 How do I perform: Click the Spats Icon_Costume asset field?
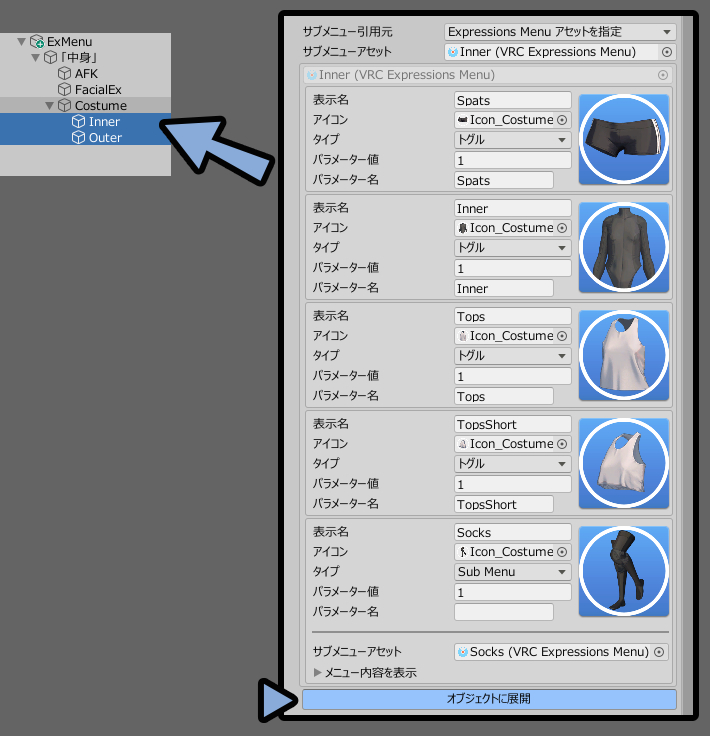504,120
